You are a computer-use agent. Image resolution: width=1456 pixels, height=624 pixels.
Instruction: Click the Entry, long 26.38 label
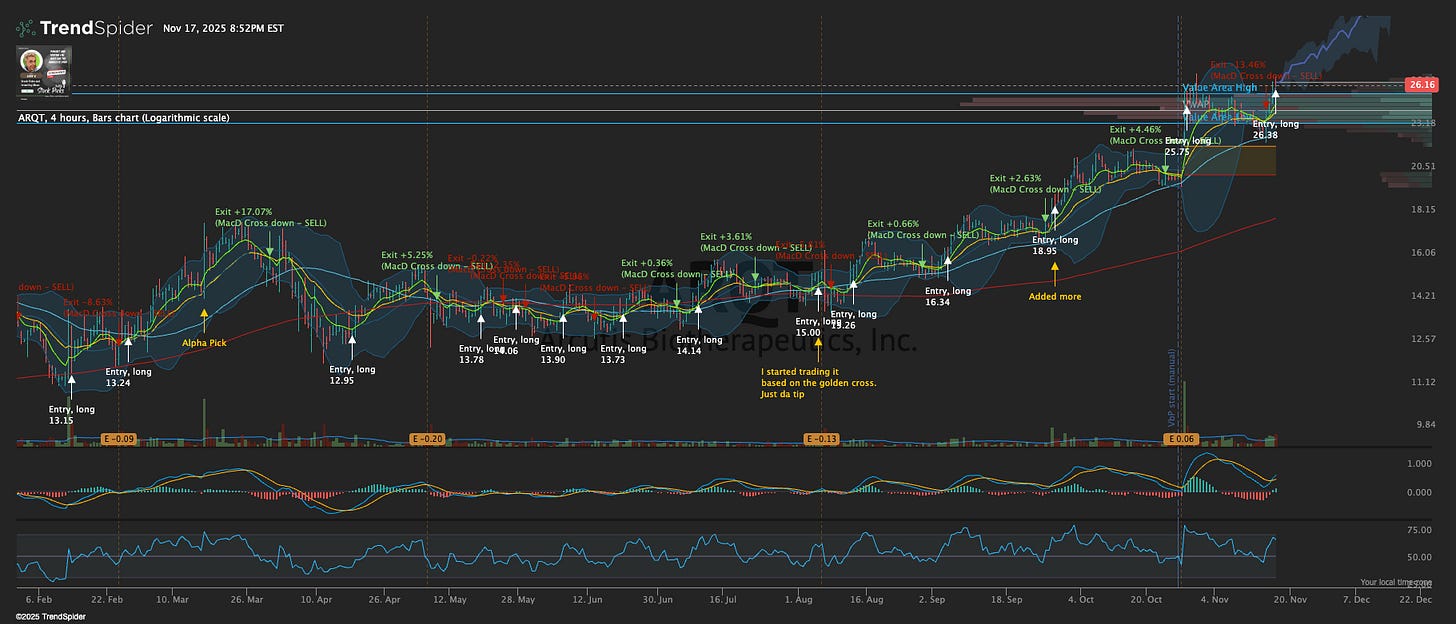[x=1275, y=129]
